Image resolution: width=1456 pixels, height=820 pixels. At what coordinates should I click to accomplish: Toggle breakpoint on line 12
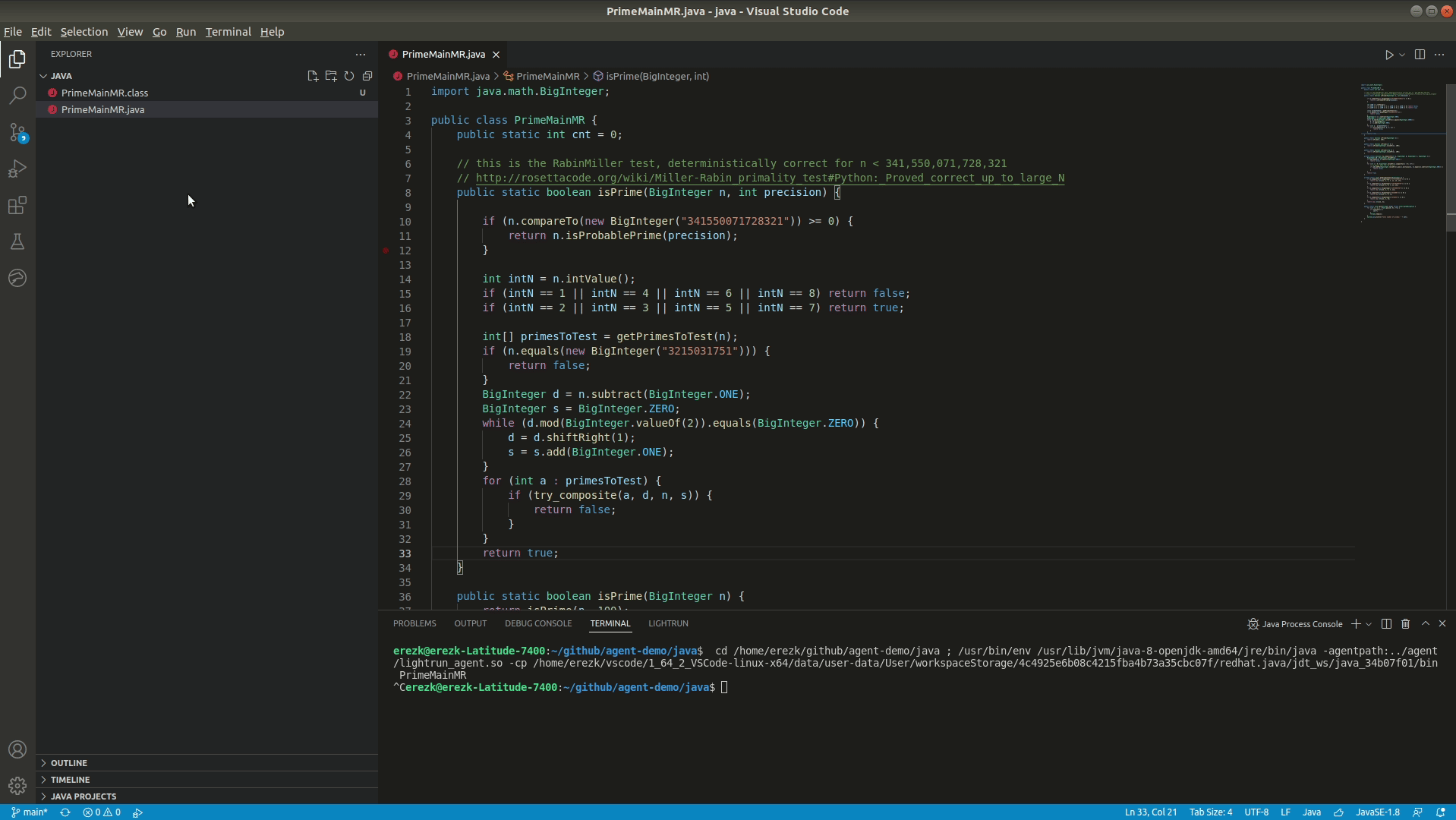tap(386, 251)
